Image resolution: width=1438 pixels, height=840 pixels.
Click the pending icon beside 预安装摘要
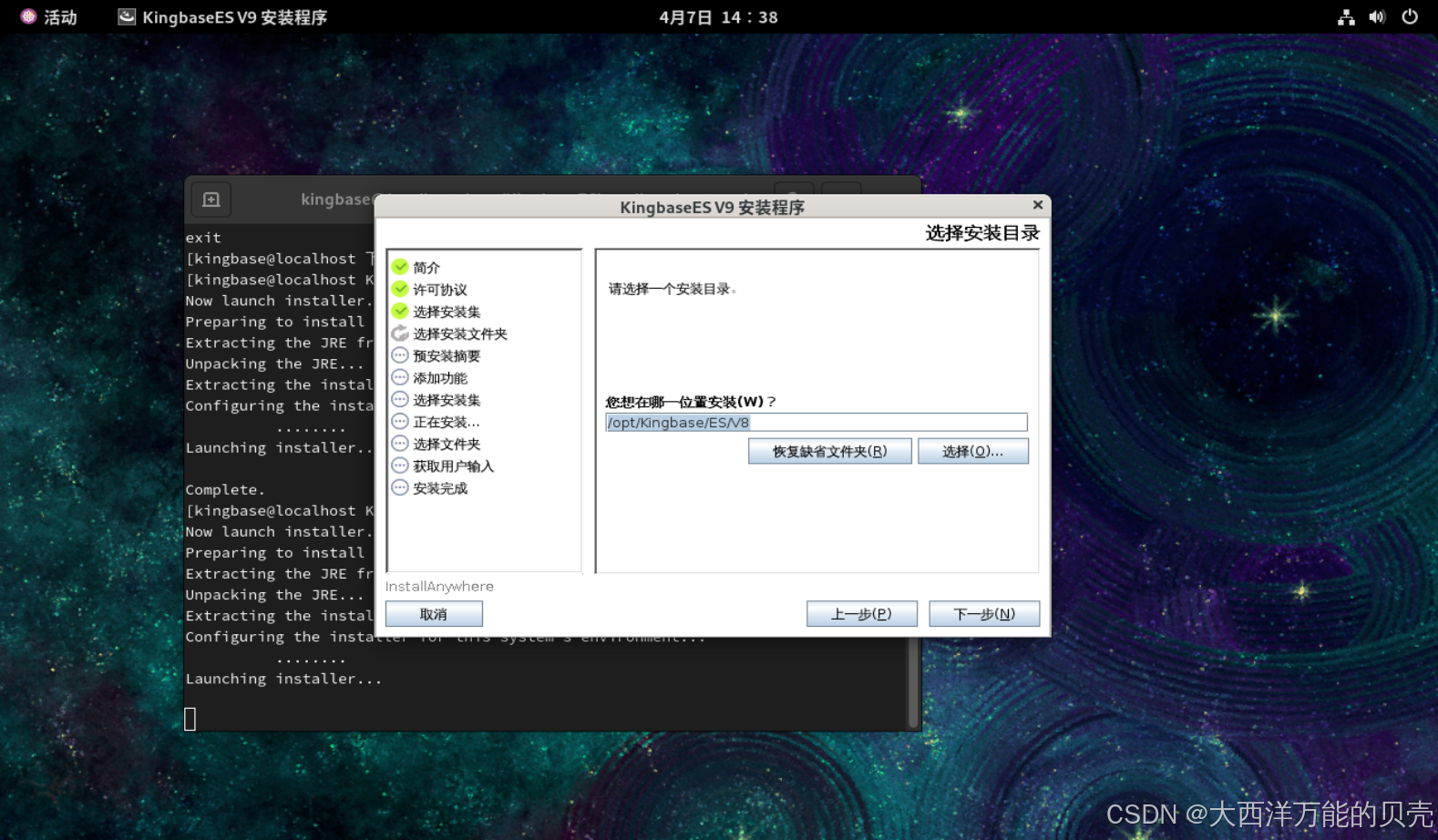click(x=400, y=355)
